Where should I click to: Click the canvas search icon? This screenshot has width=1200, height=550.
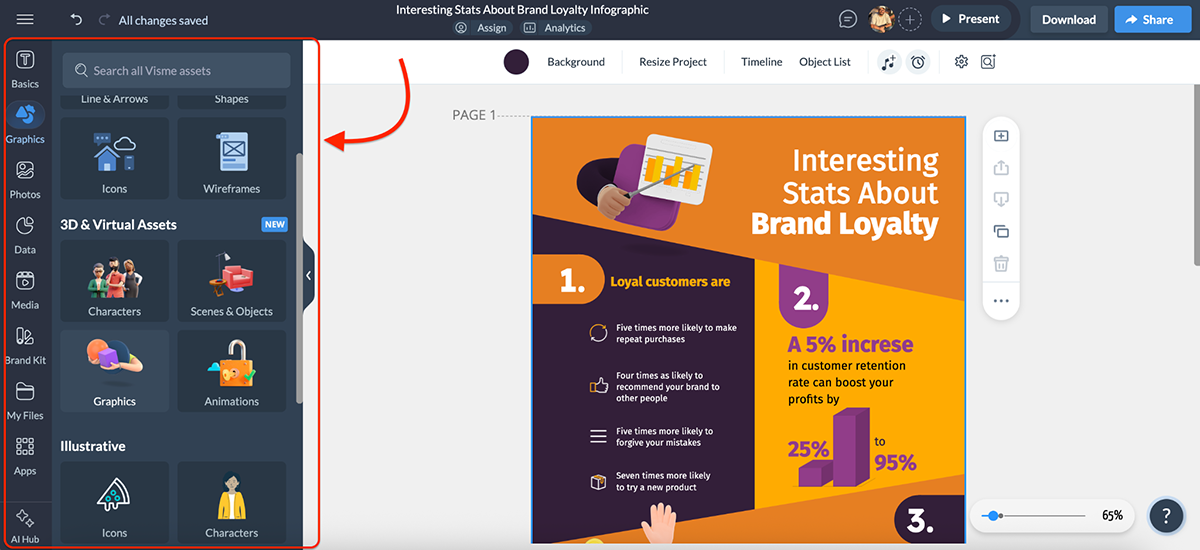point(988,62)
